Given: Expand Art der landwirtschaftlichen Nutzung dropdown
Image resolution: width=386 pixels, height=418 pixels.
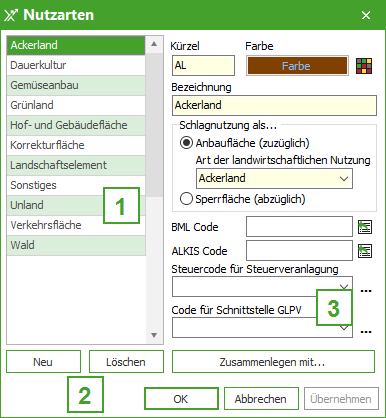Looking at the screenshot, I should (344, 179).
